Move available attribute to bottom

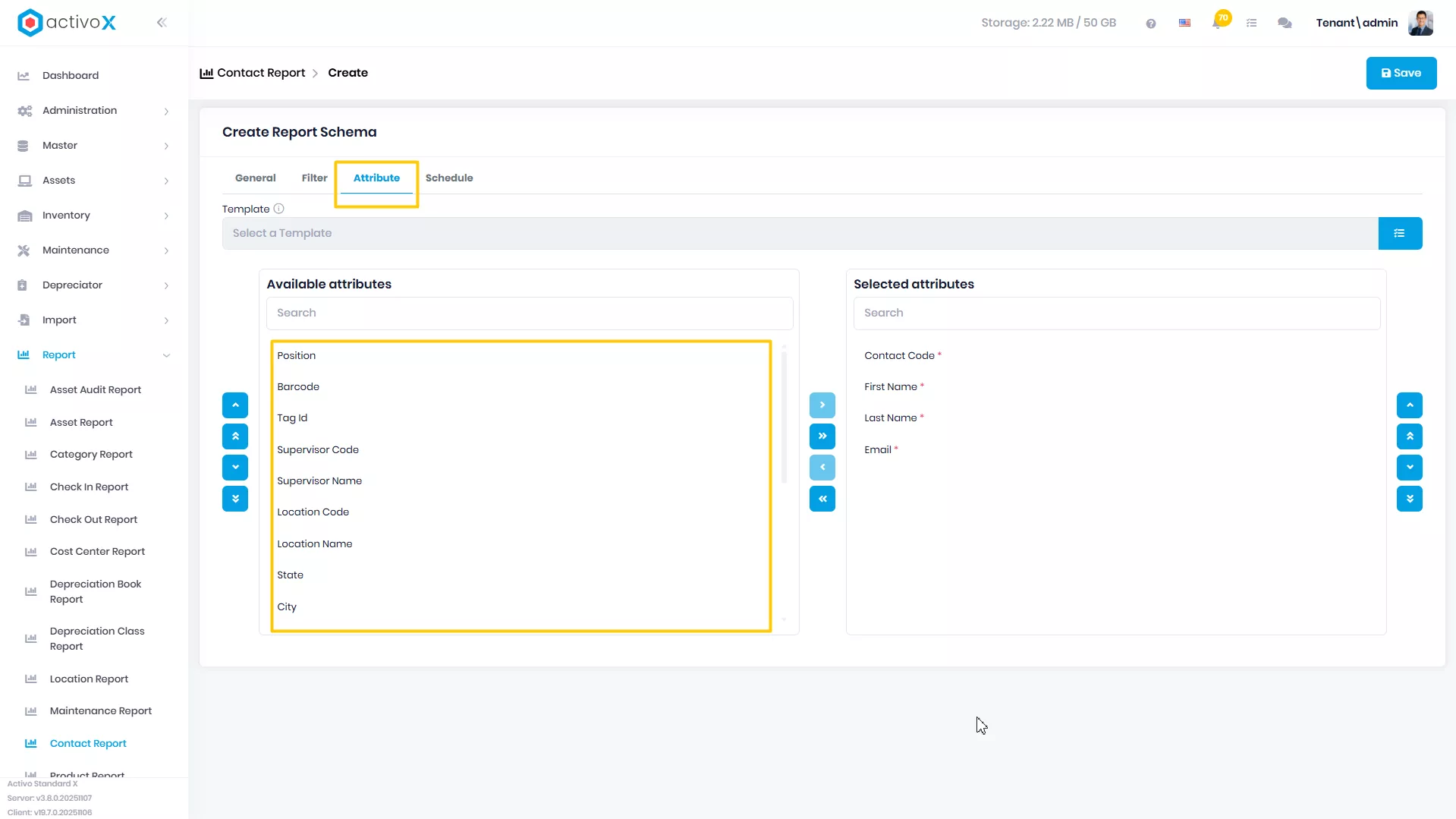click(x=235, y=499)
